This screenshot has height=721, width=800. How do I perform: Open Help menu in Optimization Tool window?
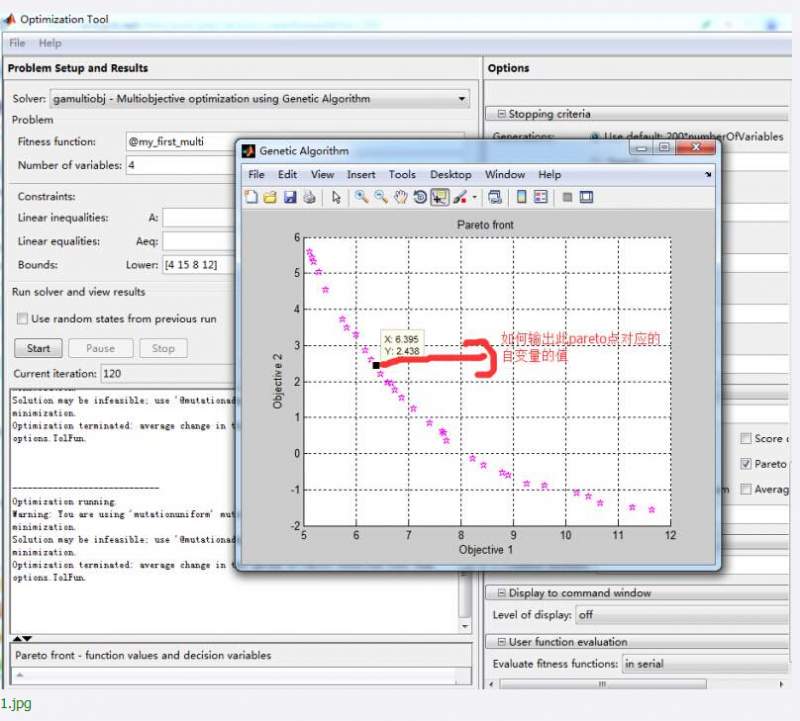click(x=50, y=43)
